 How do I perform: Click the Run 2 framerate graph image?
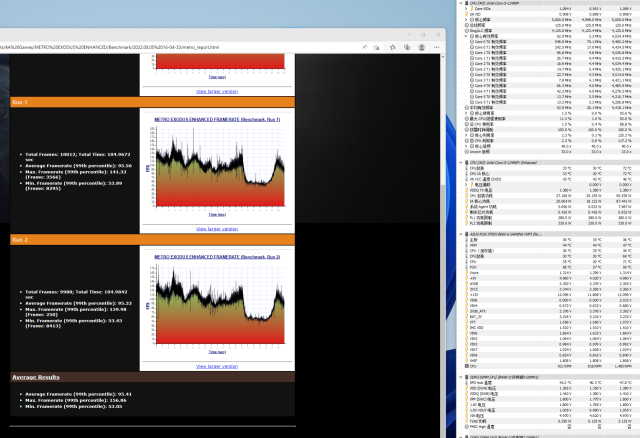(x=217, y=304)
